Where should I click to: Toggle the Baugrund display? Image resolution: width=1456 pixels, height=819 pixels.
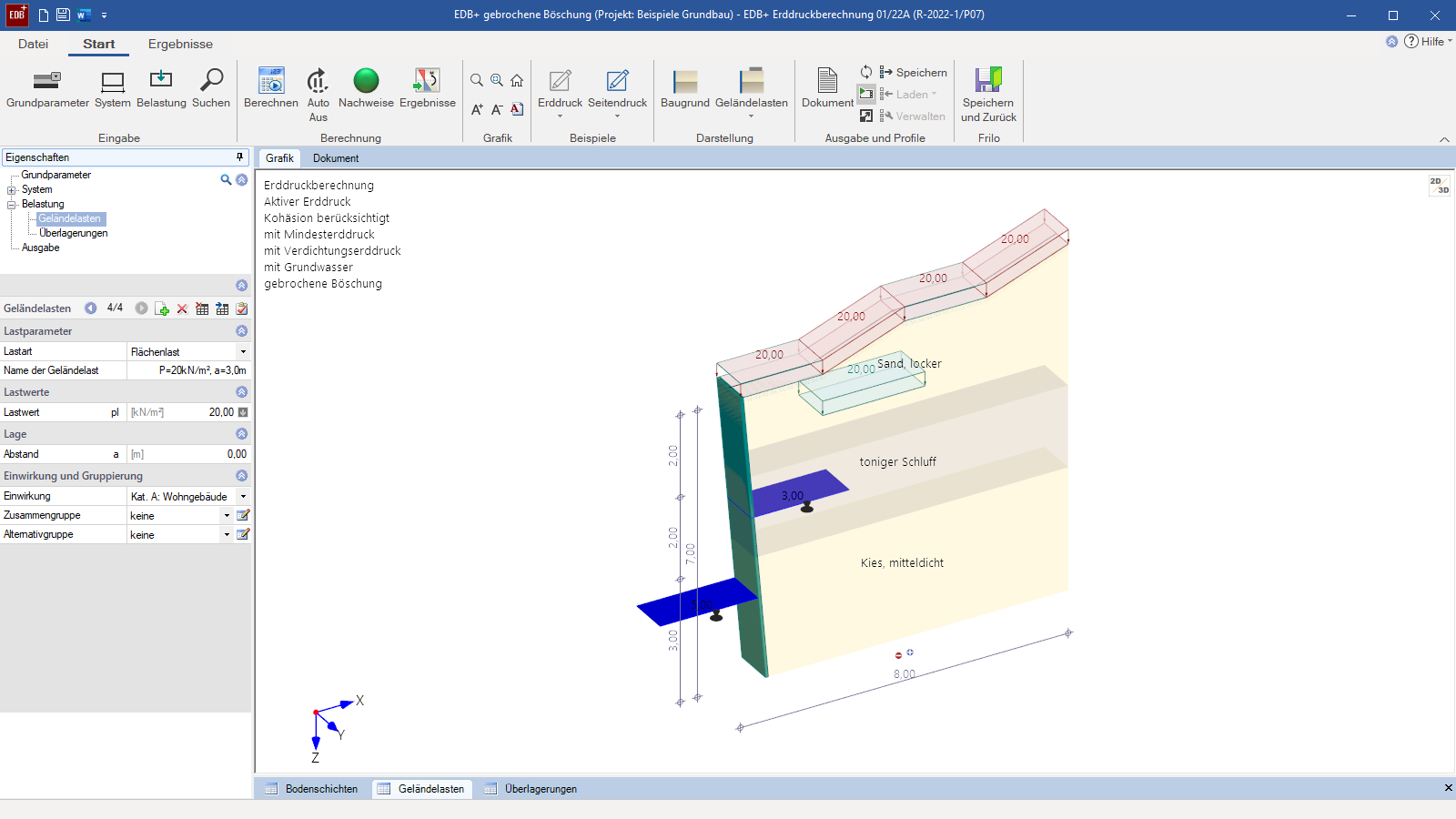[x=685, y=89]
